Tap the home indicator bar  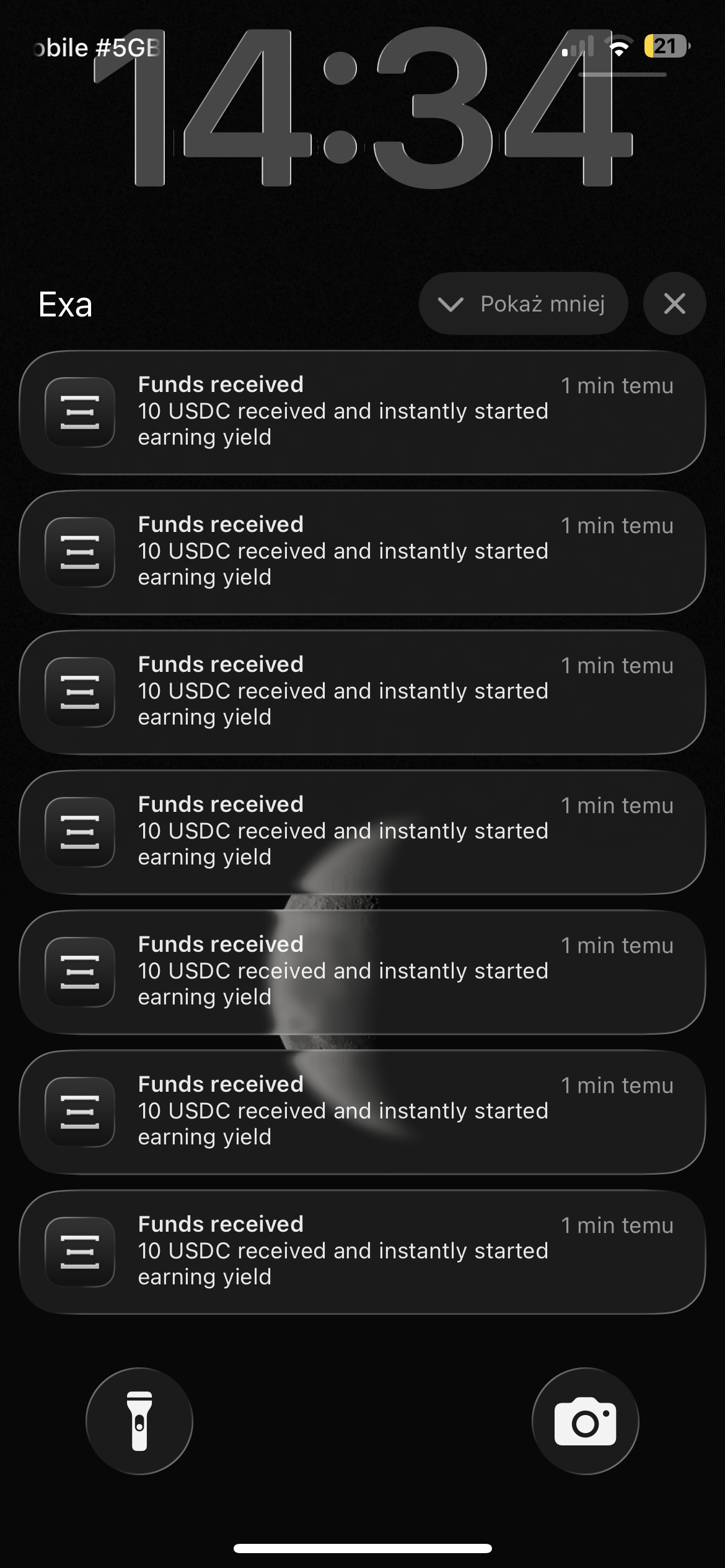tap(362, 1548)
